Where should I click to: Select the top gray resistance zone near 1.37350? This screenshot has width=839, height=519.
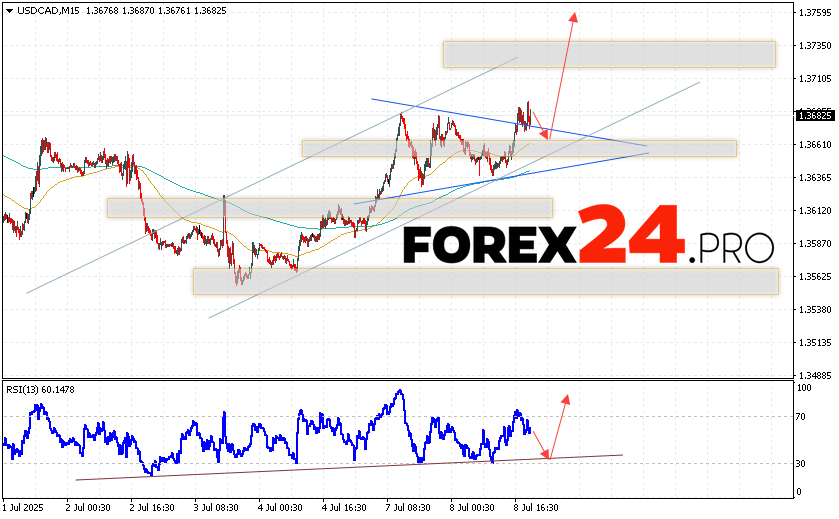coord(609,54)
